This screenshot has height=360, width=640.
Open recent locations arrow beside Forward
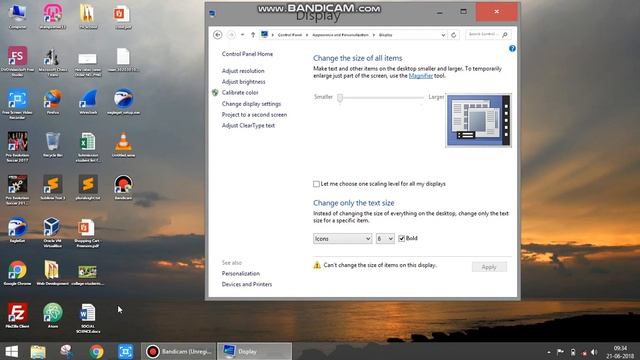[242, 35]
